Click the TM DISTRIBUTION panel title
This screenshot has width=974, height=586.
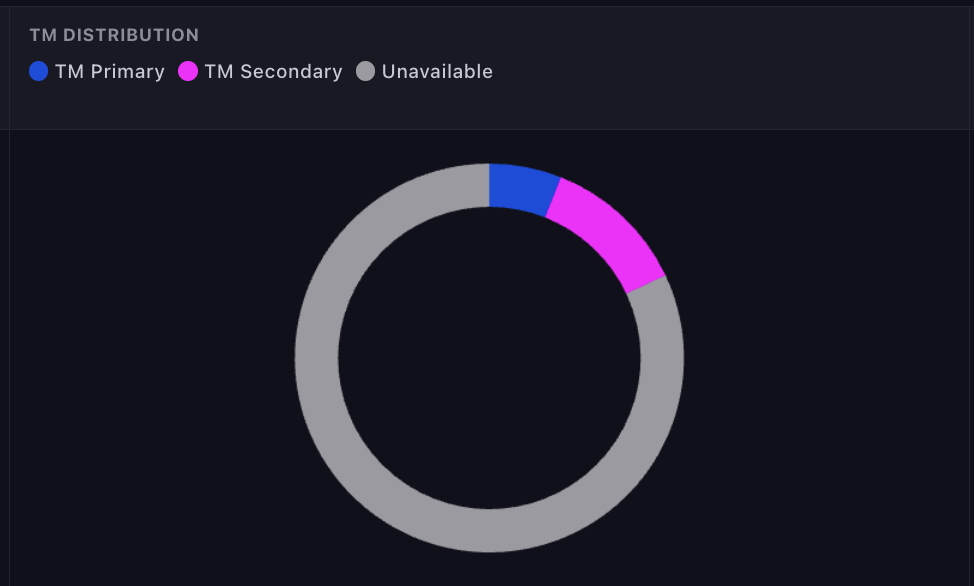tap(114, 35)
